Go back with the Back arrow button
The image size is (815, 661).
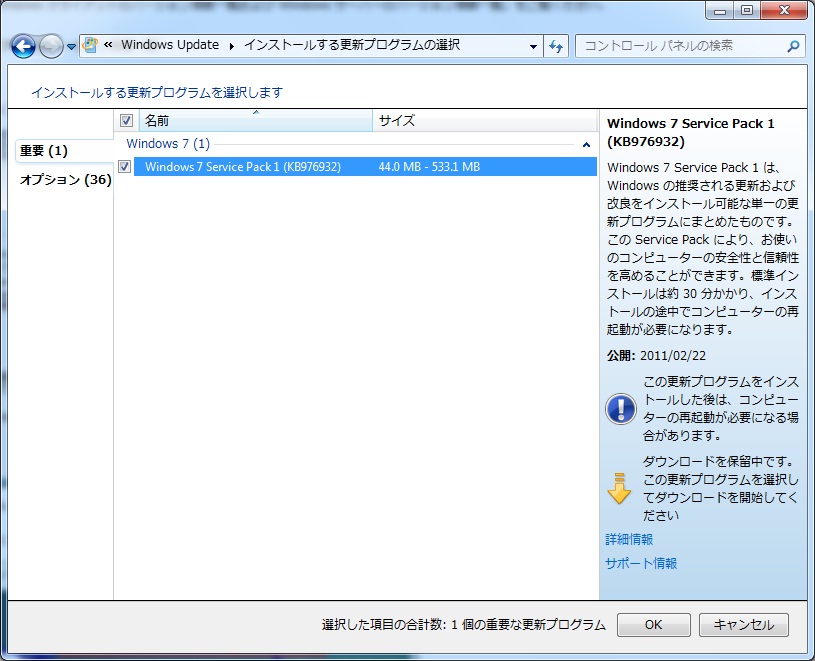tap(23, 47)
